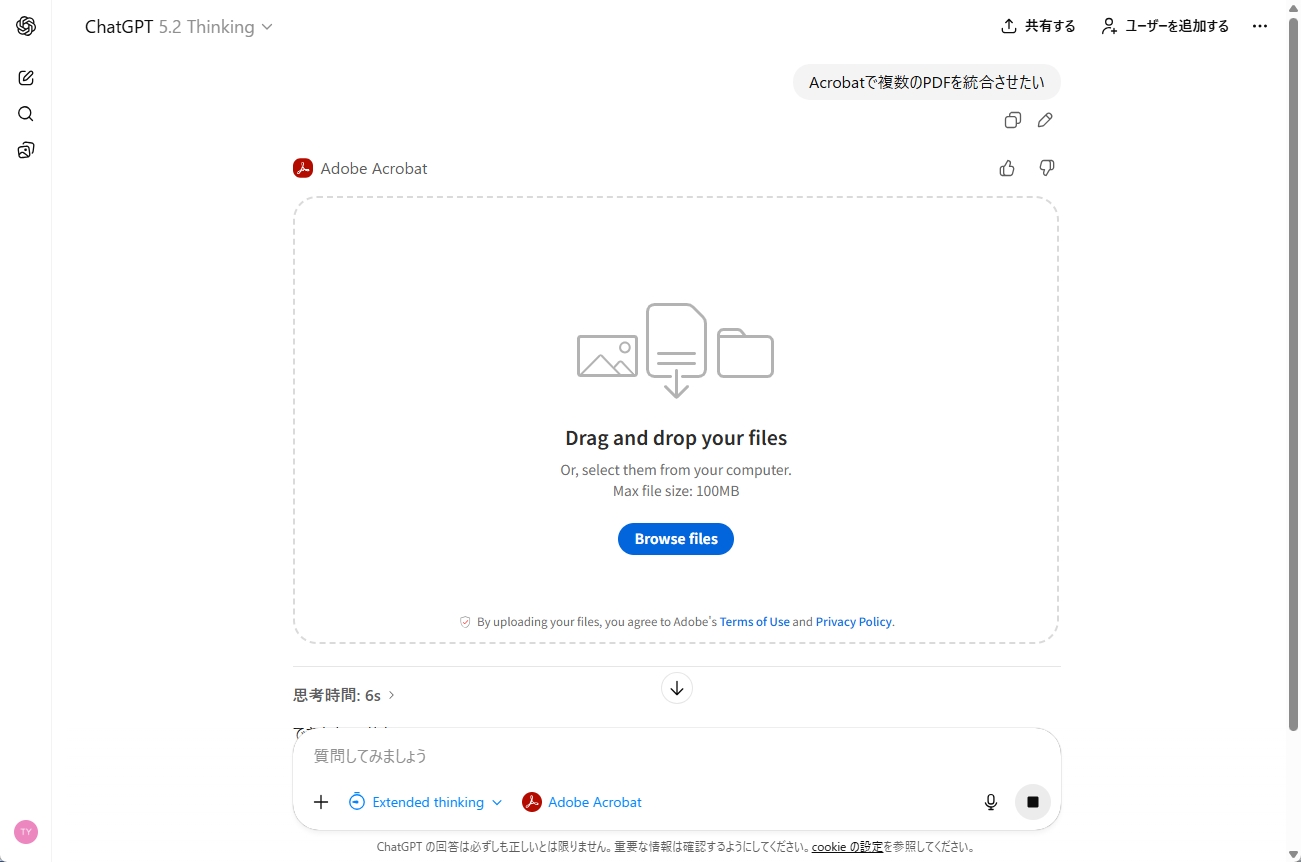Screen dimensions: 1301x862
Task: Click the user message 'Acrobatで複数のPDFを統合させたい'
Action: click(x=927, y=83)
